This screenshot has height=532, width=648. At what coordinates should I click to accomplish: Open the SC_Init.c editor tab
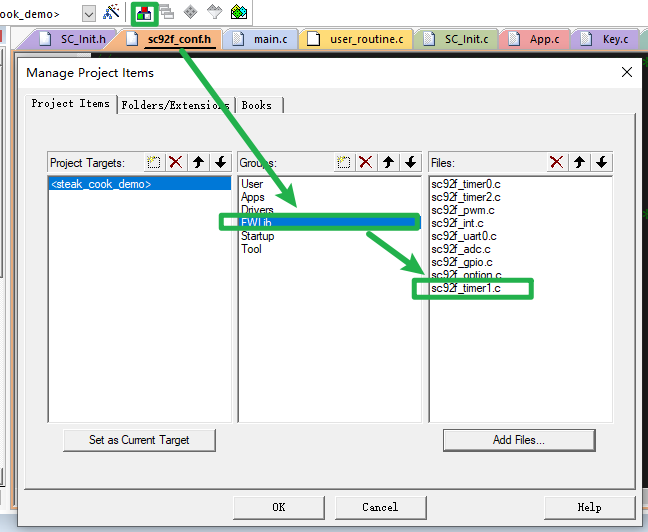coord(457,39)
